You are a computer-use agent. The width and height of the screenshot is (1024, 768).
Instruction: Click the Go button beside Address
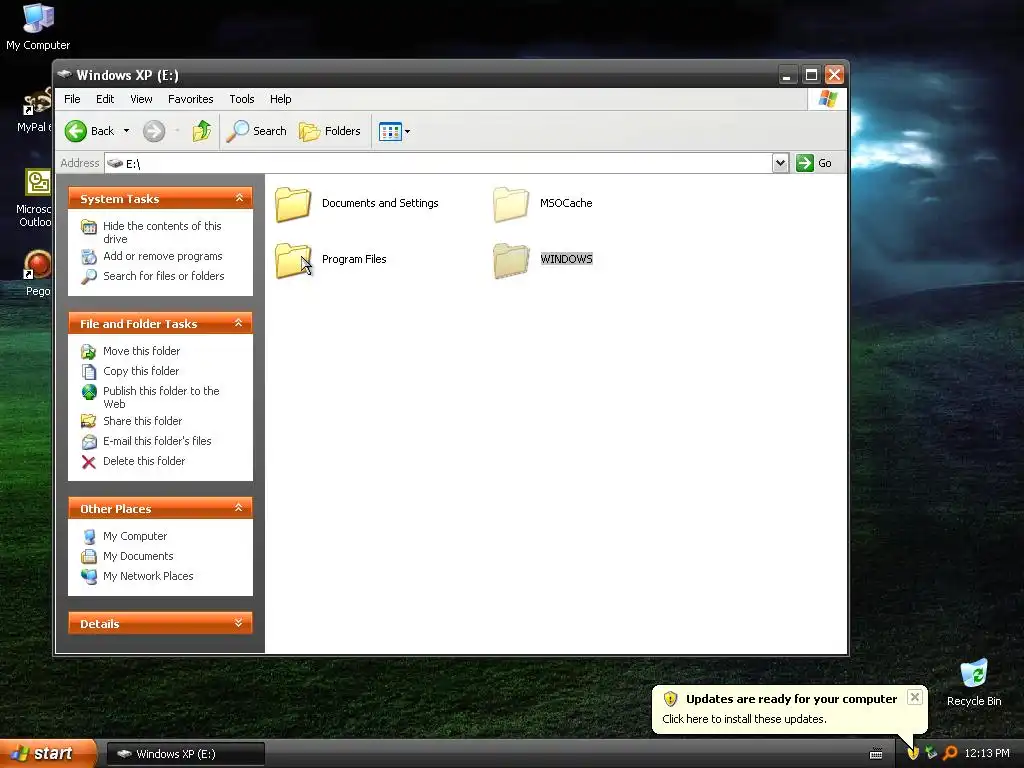814,163
